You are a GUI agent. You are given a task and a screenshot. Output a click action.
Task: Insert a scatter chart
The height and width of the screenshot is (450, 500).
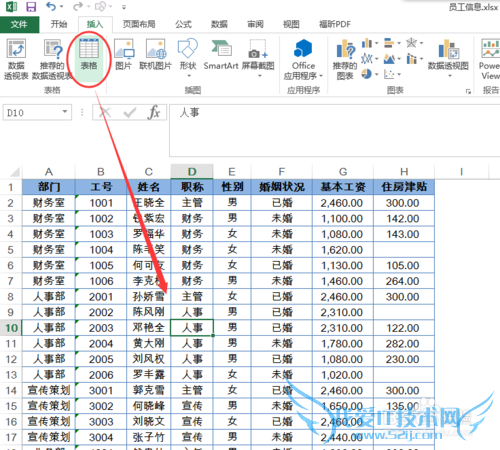point(389,74)
